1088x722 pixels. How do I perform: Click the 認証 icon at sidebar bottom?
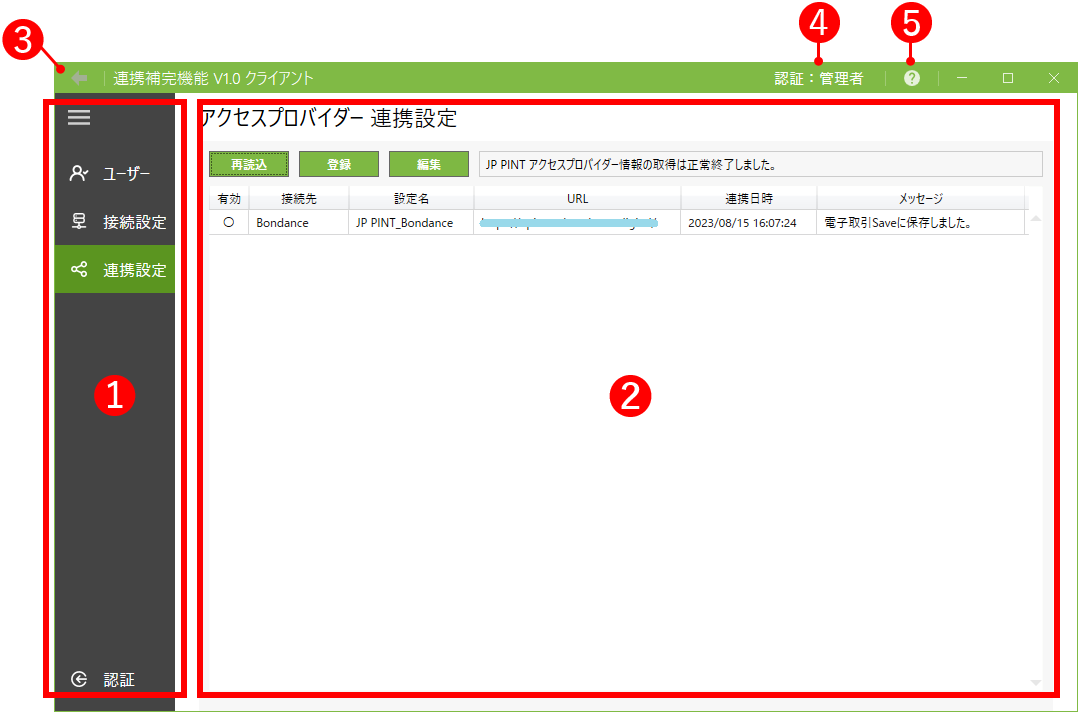(77, 679)
